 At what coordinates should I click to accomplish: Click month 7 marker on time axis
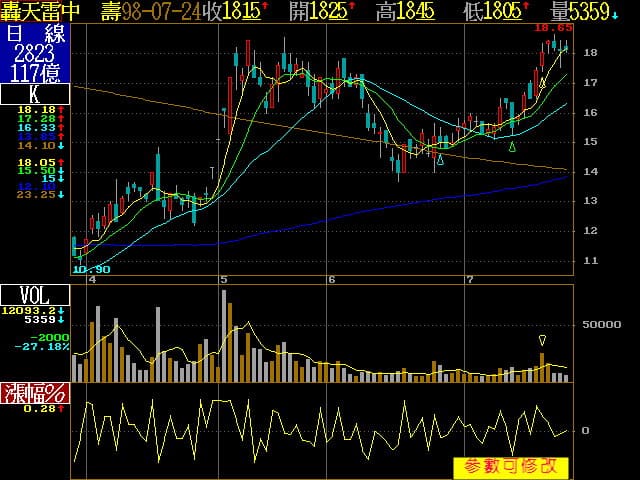(470, 279)
